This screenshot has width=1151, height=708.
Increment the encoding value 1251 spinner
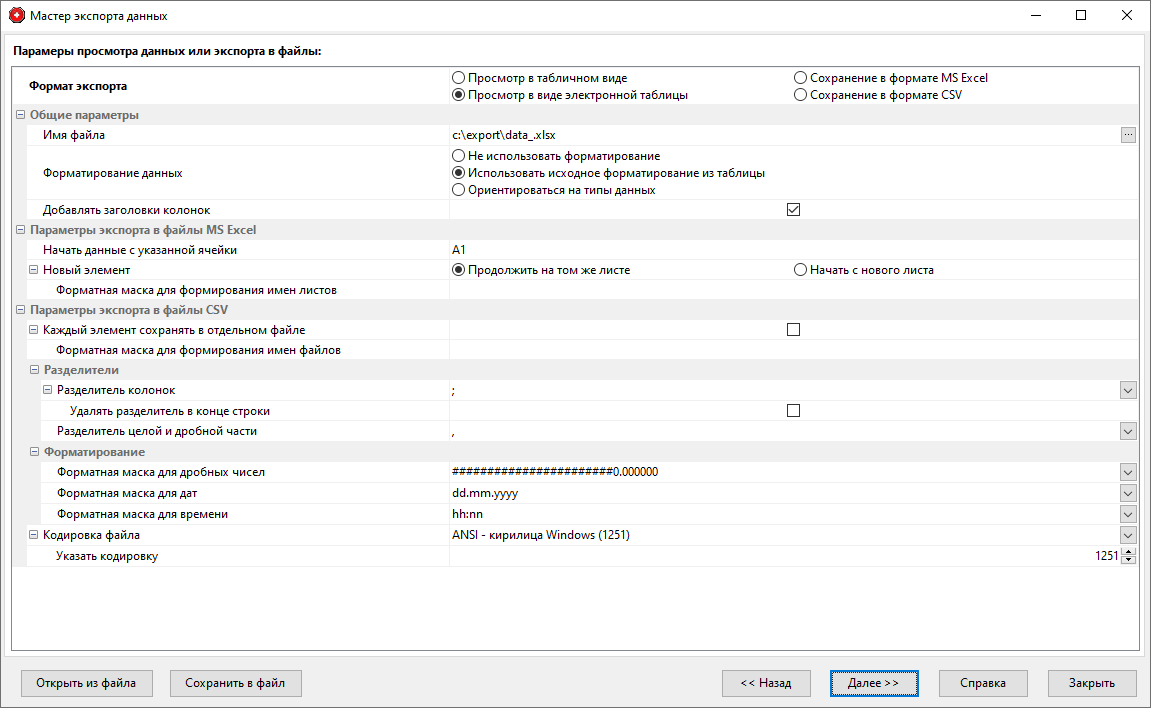1128,551
